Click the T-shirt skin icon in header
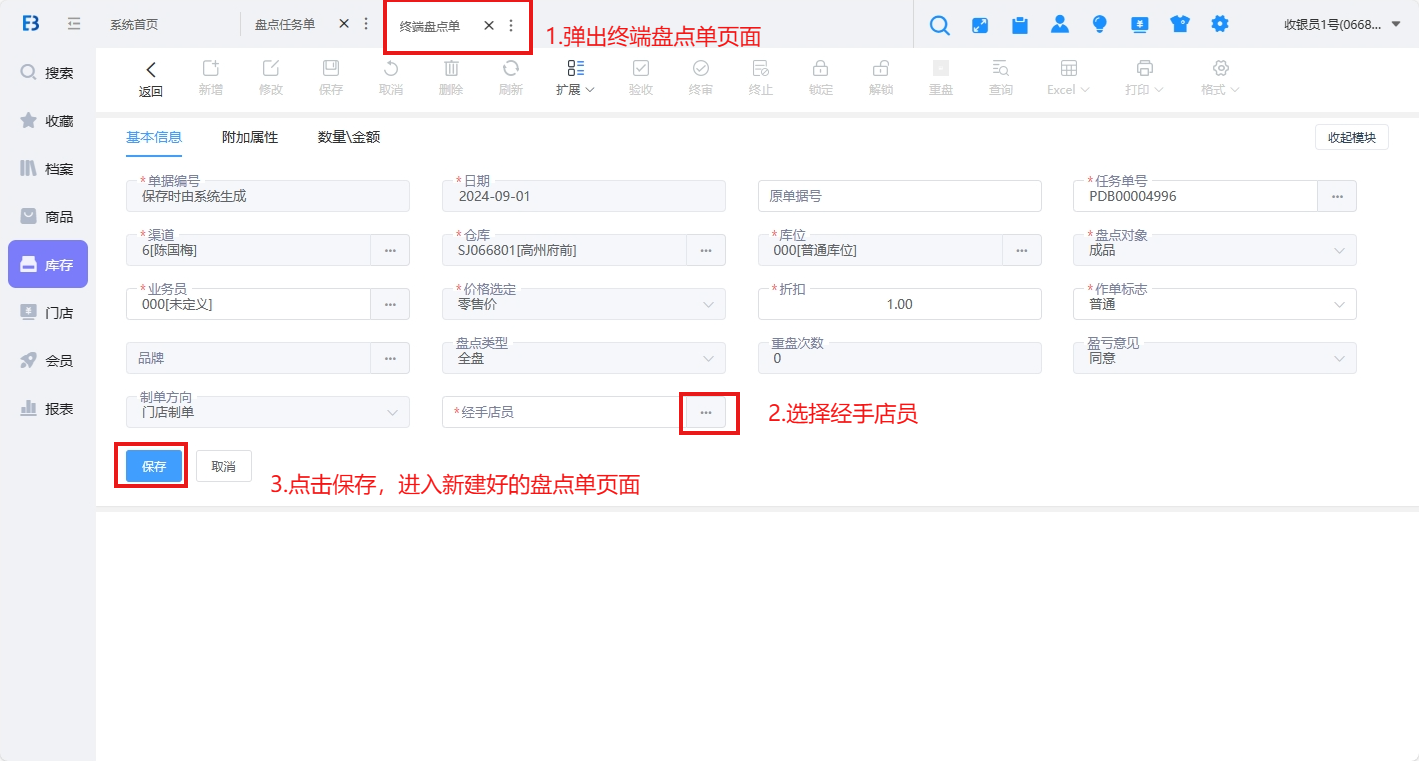The height and width of the screenshot is (761, 1419). [1180, 25]
